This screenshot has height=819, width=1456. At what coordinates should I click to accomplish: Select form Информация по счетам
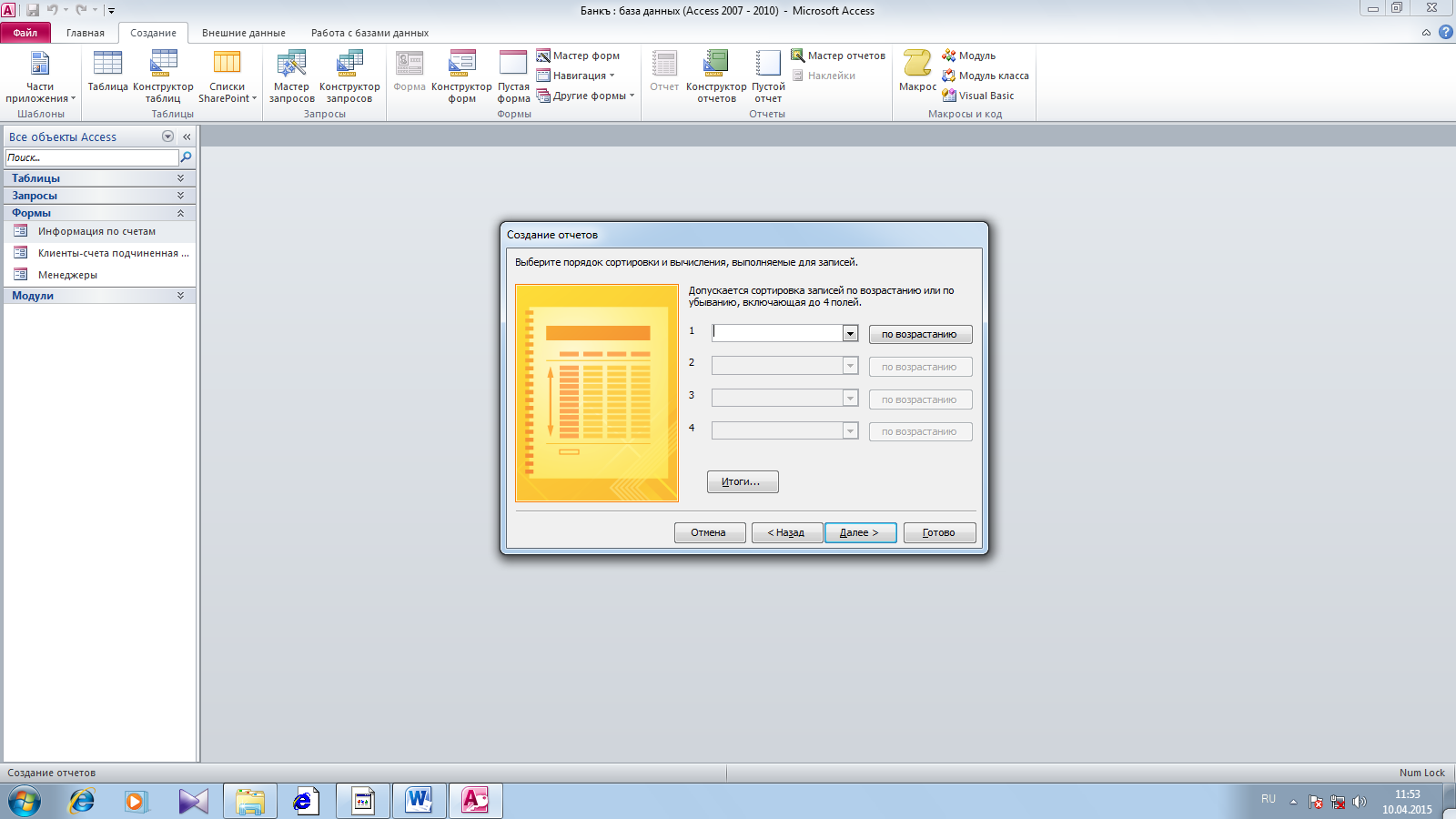(99, 231)
